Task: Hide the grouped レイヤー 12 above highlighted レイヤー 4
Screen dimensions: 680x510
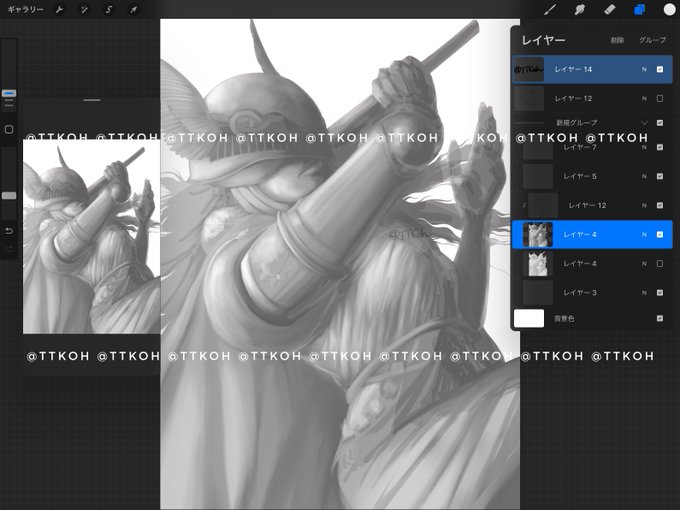Action: [x=660, y=206]
